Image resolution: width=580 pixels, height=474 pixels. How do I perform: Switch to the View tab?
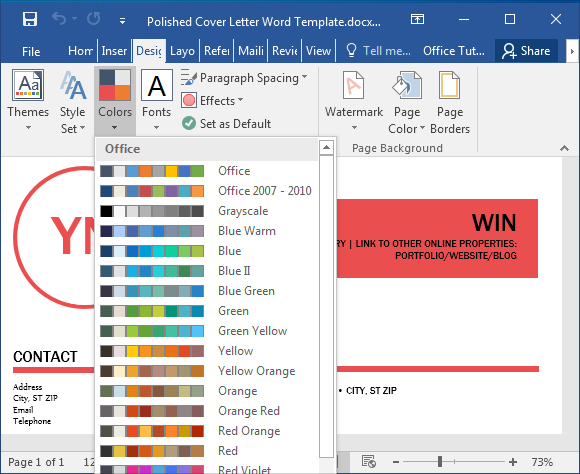pos(318,51)
